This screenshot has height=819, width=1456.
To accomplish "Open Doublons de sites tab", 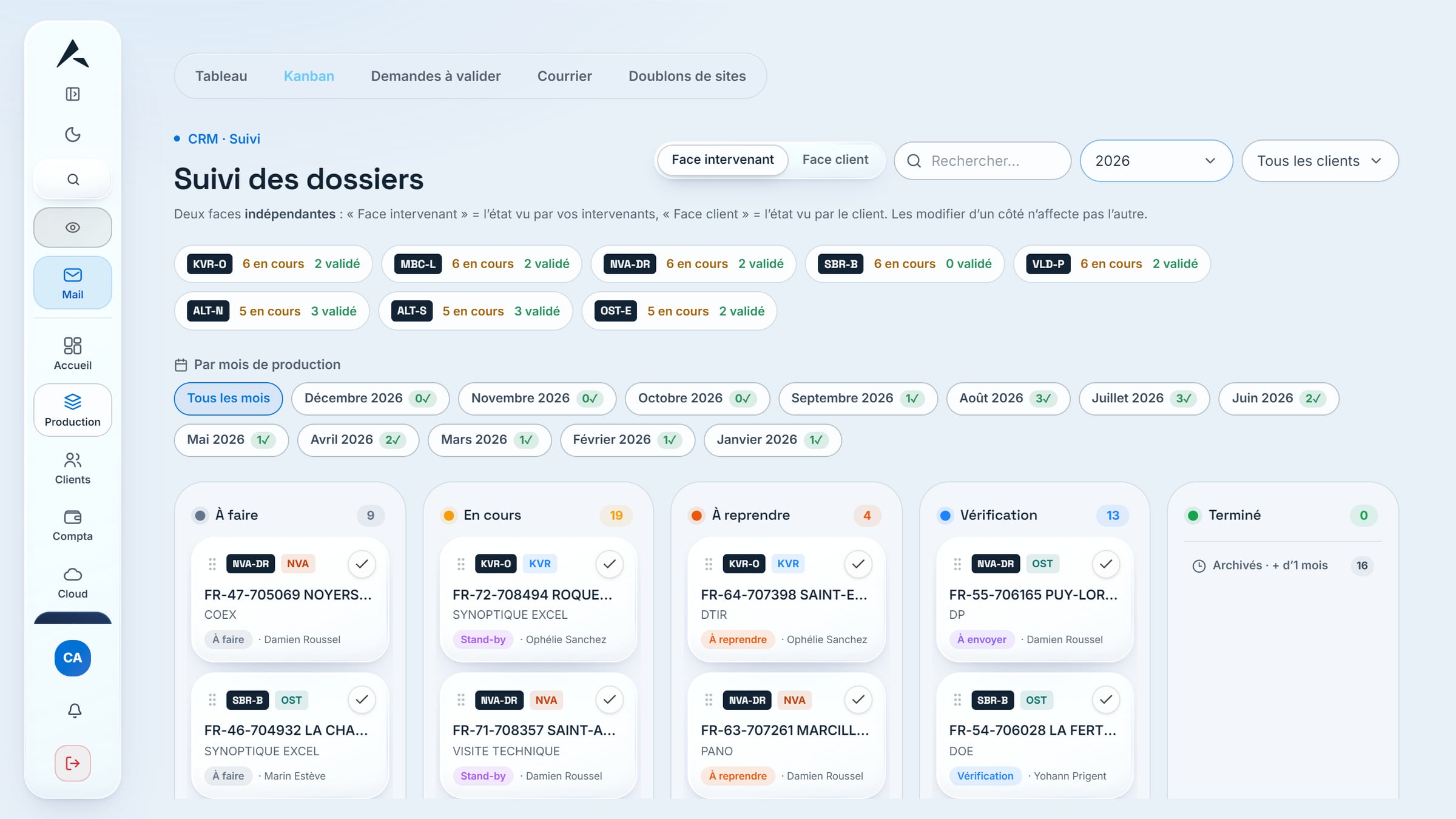I will coord(687,76).
